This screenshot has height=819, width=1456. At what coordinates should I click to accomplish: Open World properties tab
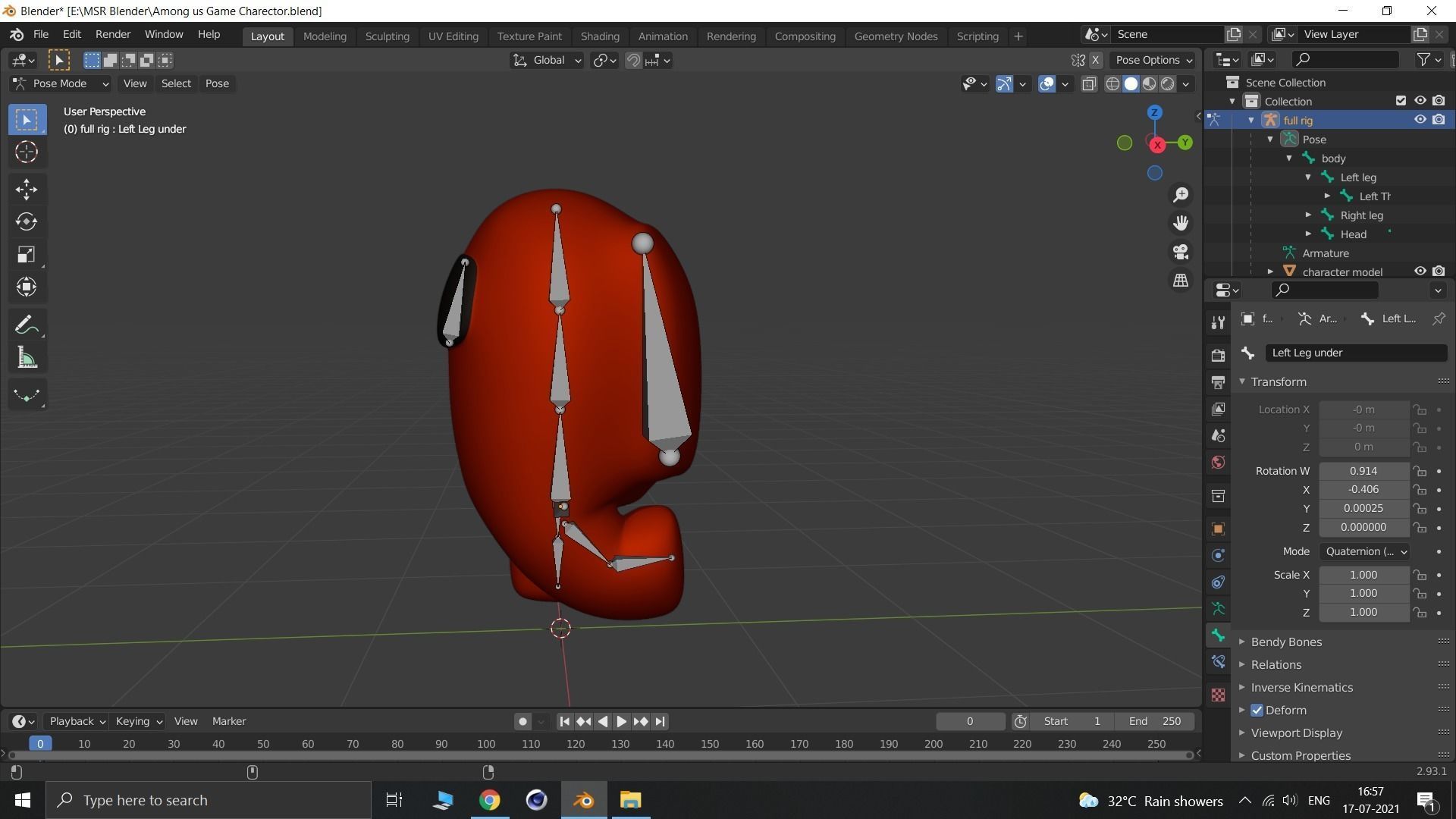[1218, 463]
